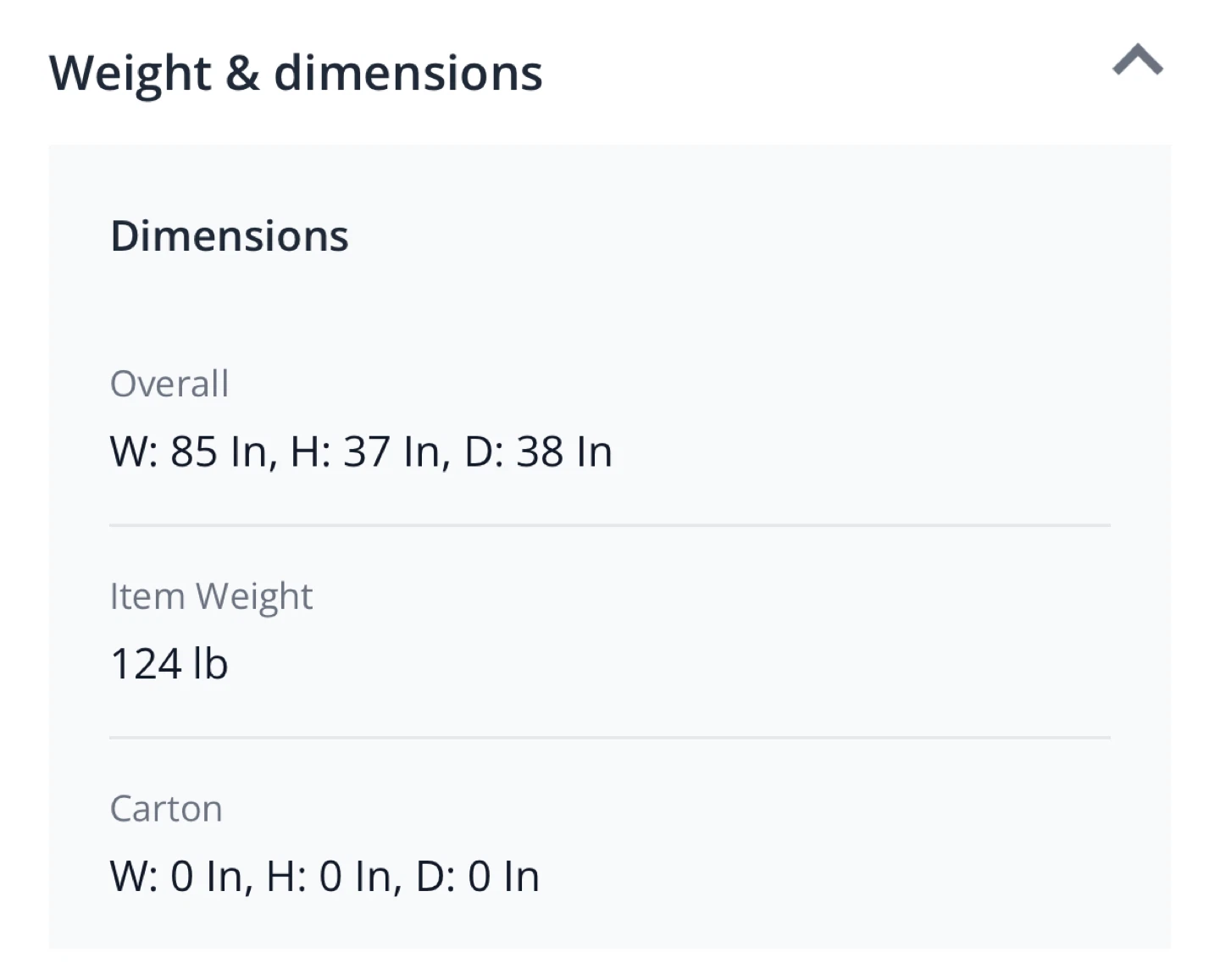Click the ampersand in the section heading

(x=242, y=73)
